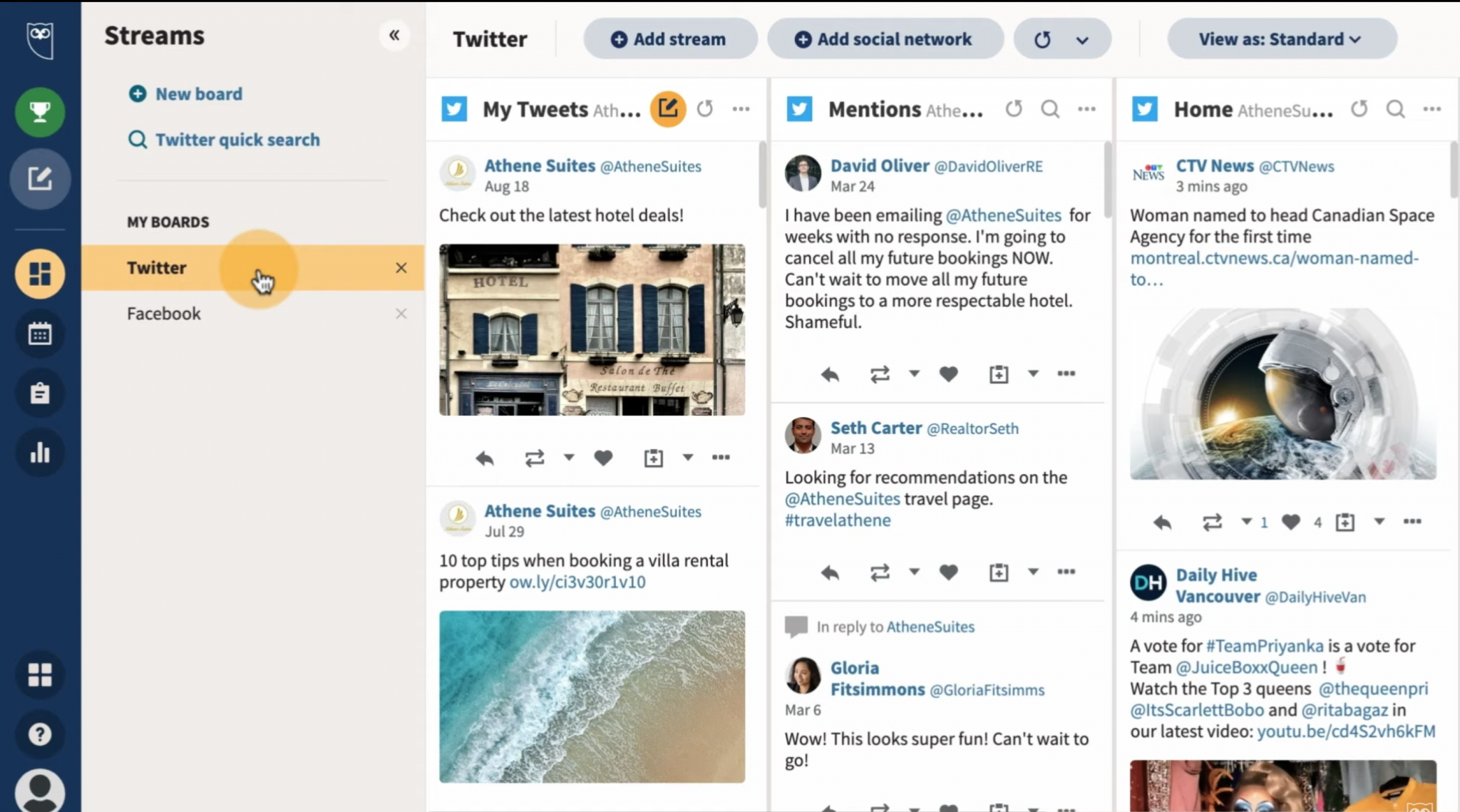Open the Planner calendar icon in sidebar
The width and height of the screenshot is (1460, 812).
click(40, 334)
